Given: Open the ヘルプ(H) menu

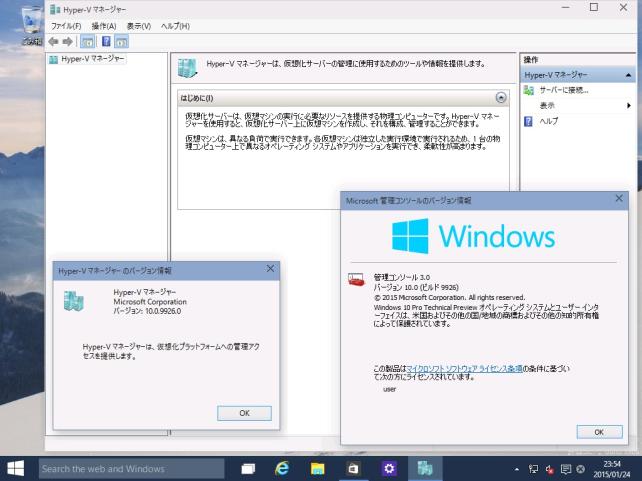Looking at the screenshot, I should 175,26.
